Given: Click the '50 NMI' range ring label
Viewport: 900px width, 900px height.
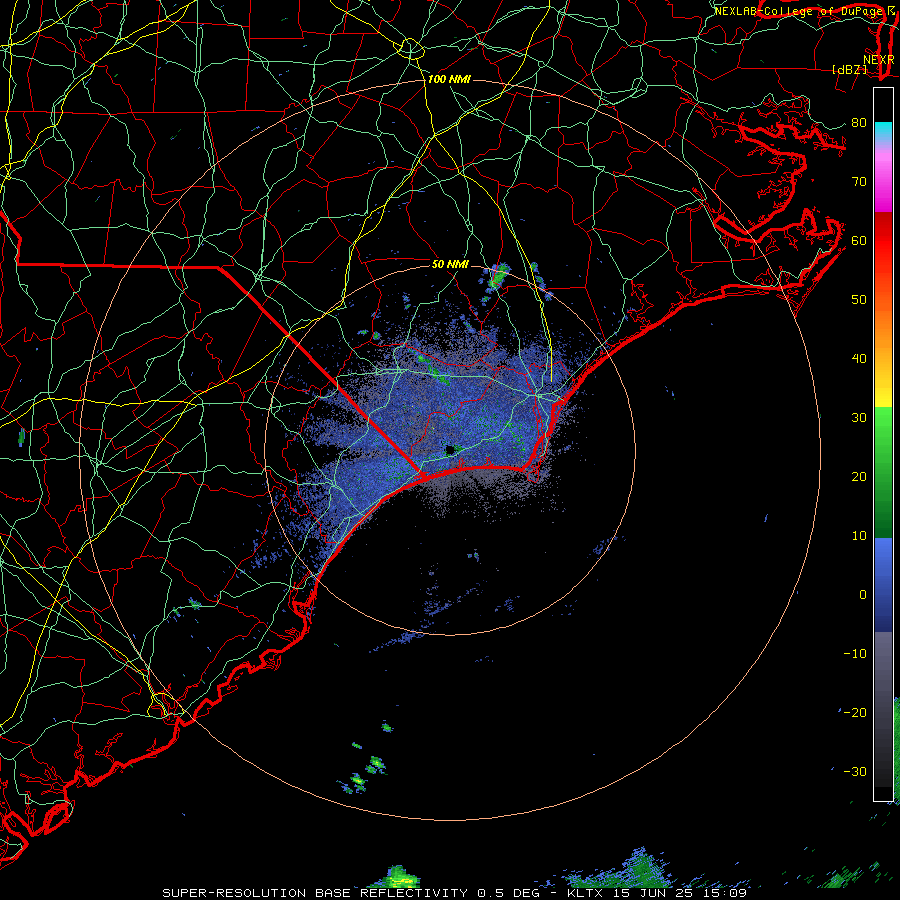Looking at the screenshot, I should click(450, 265).
